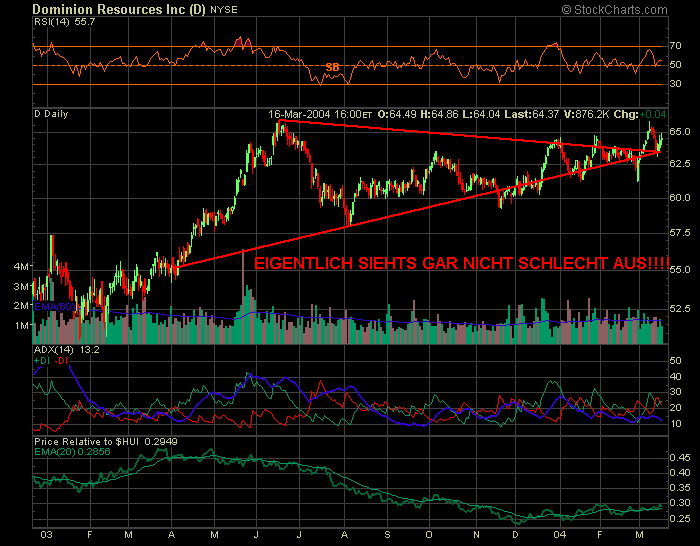Click the price axis label 55.0
This screenshot has width=700, height=546.
point(679,270)
